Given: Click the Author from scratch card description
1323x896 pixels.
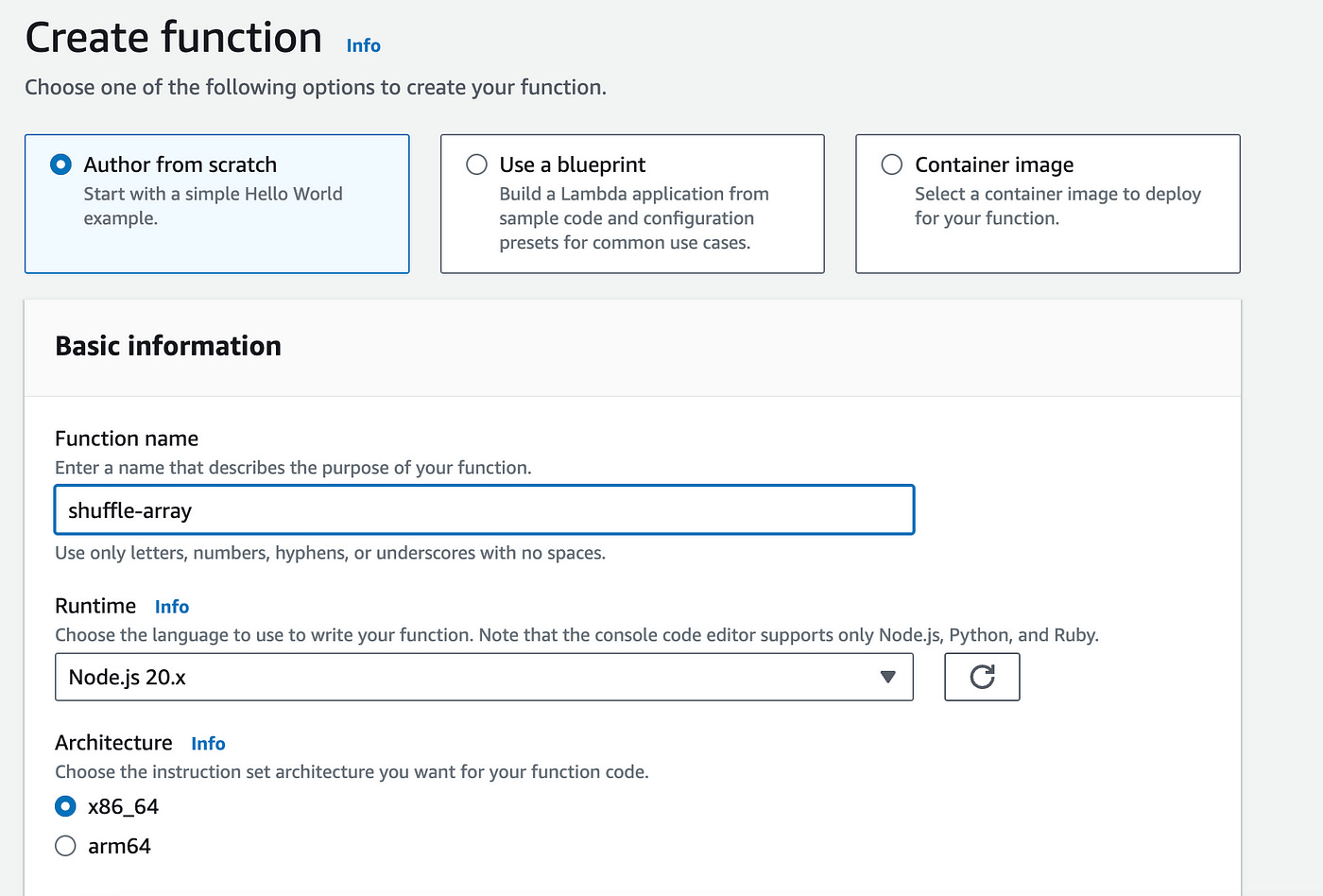Looking at the screenshot, I should (213, 206).
